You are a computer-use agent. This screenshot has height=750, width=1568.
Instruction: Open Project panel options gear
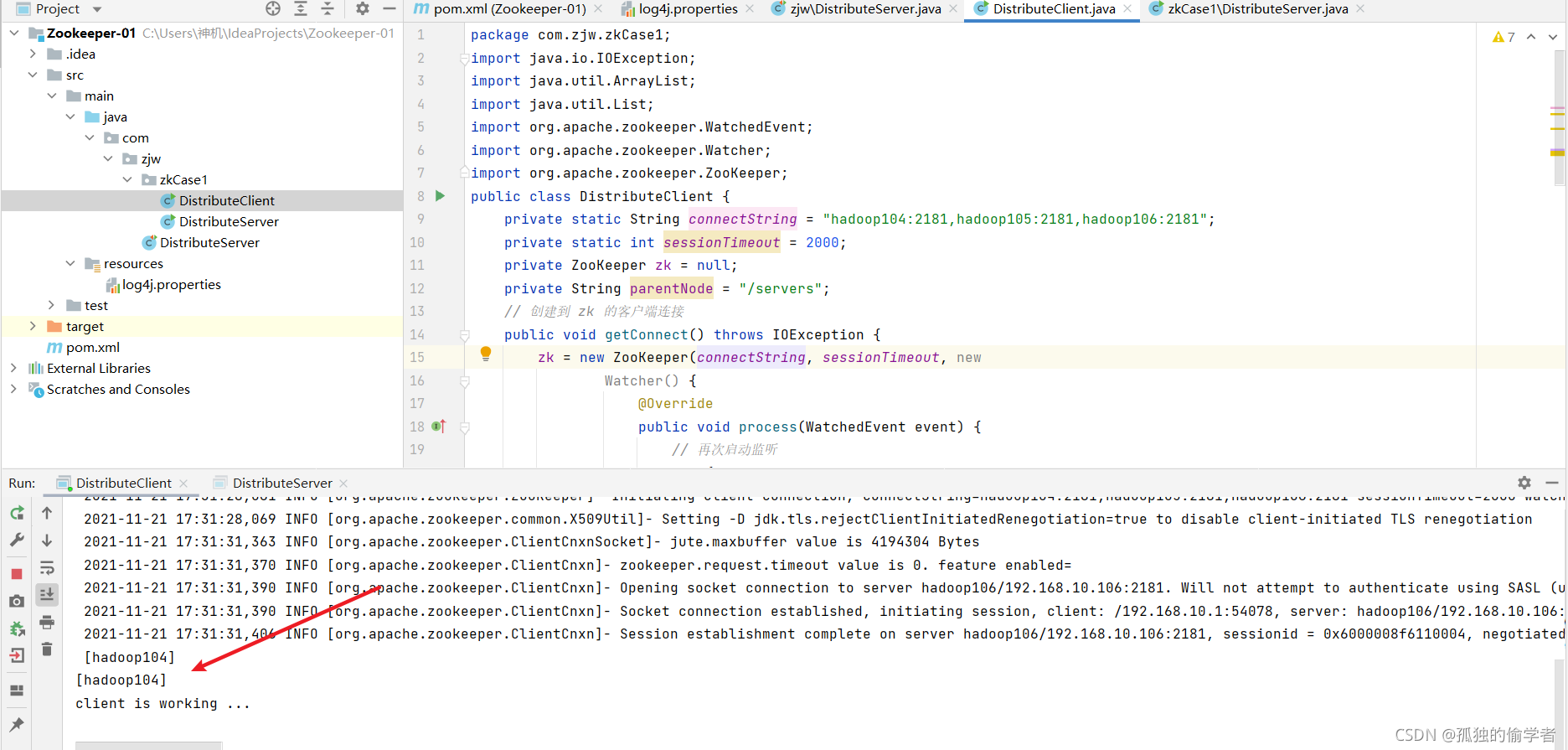point(362,8)
